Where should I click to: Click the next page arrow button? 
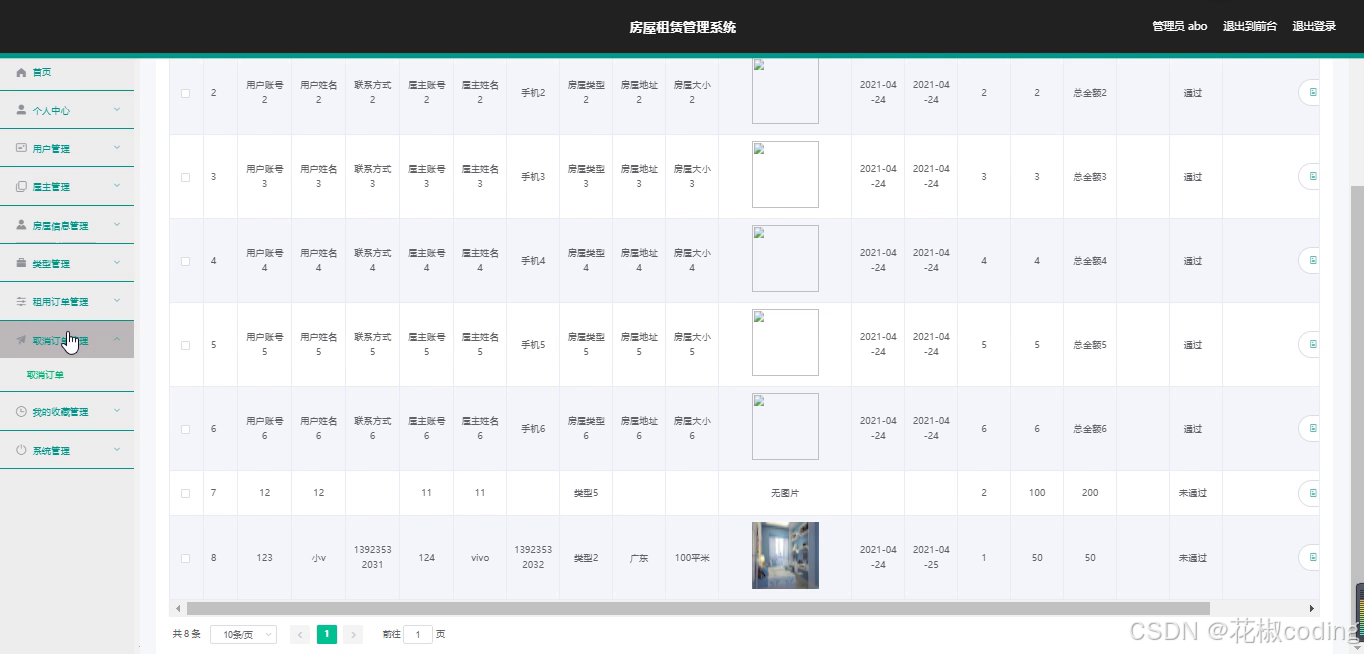(353, 634)
